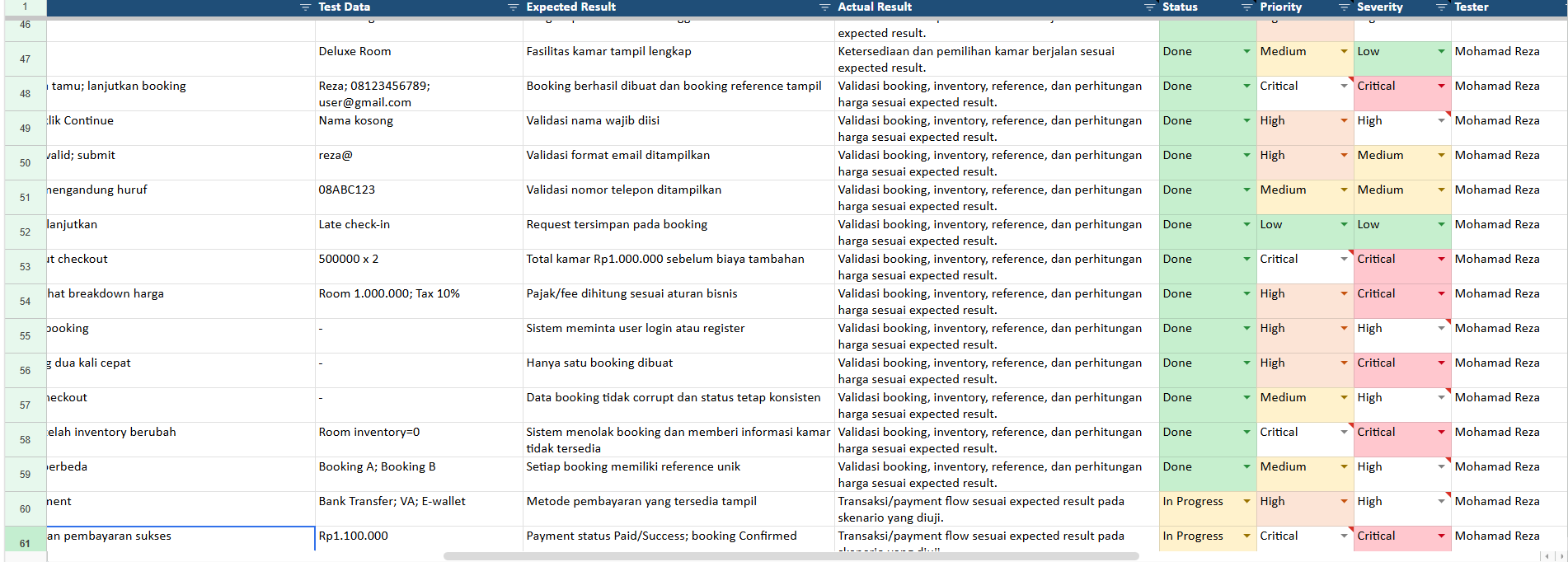The height and width of the screenshot is (562, 1568).
Task: Select 'Bank Transfer; VA; E-wallet' cell
Action: (419, 509)
